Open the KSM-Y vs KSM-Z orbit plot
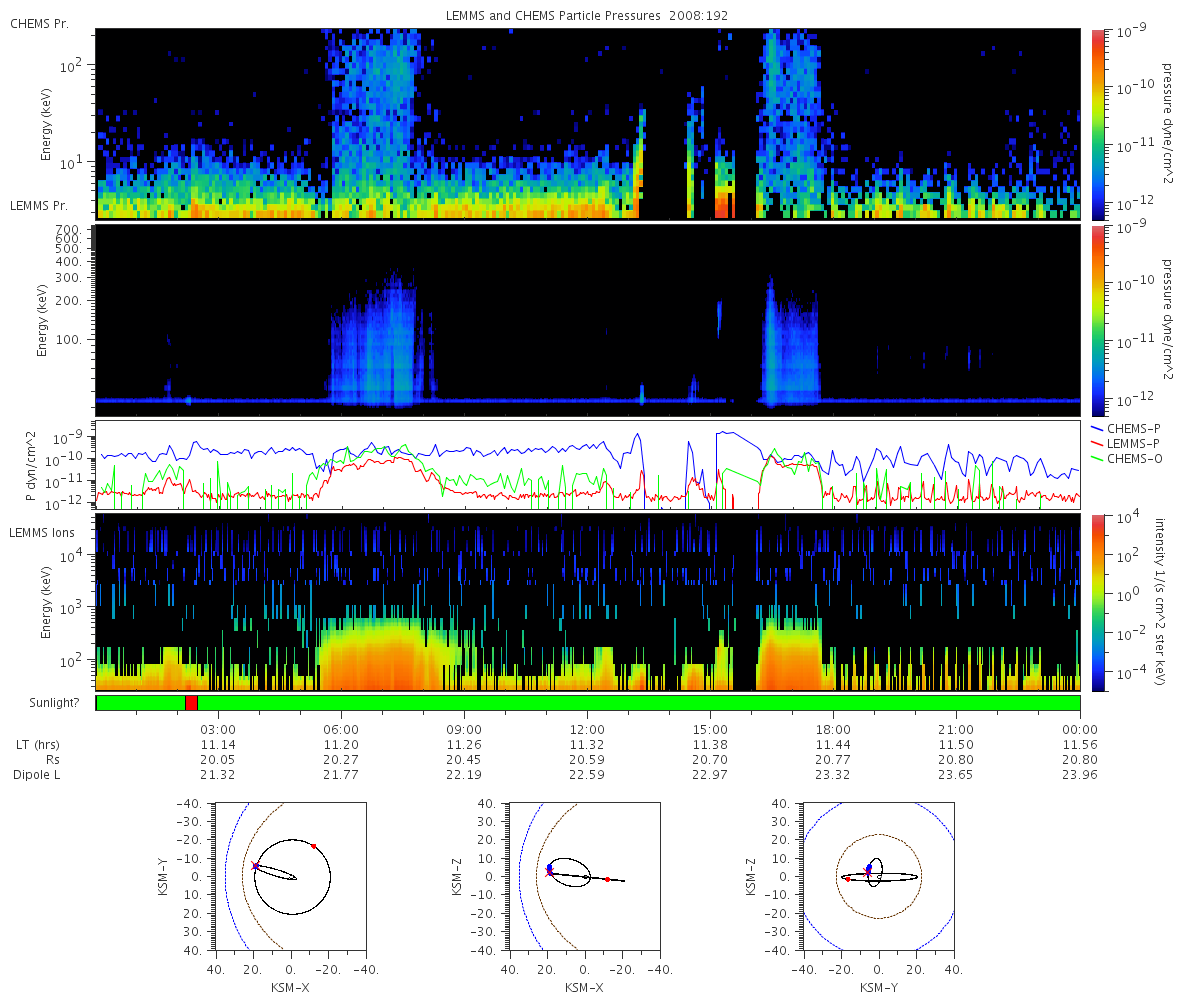Screen dimensions: 1200x1000 coord(879,876)
